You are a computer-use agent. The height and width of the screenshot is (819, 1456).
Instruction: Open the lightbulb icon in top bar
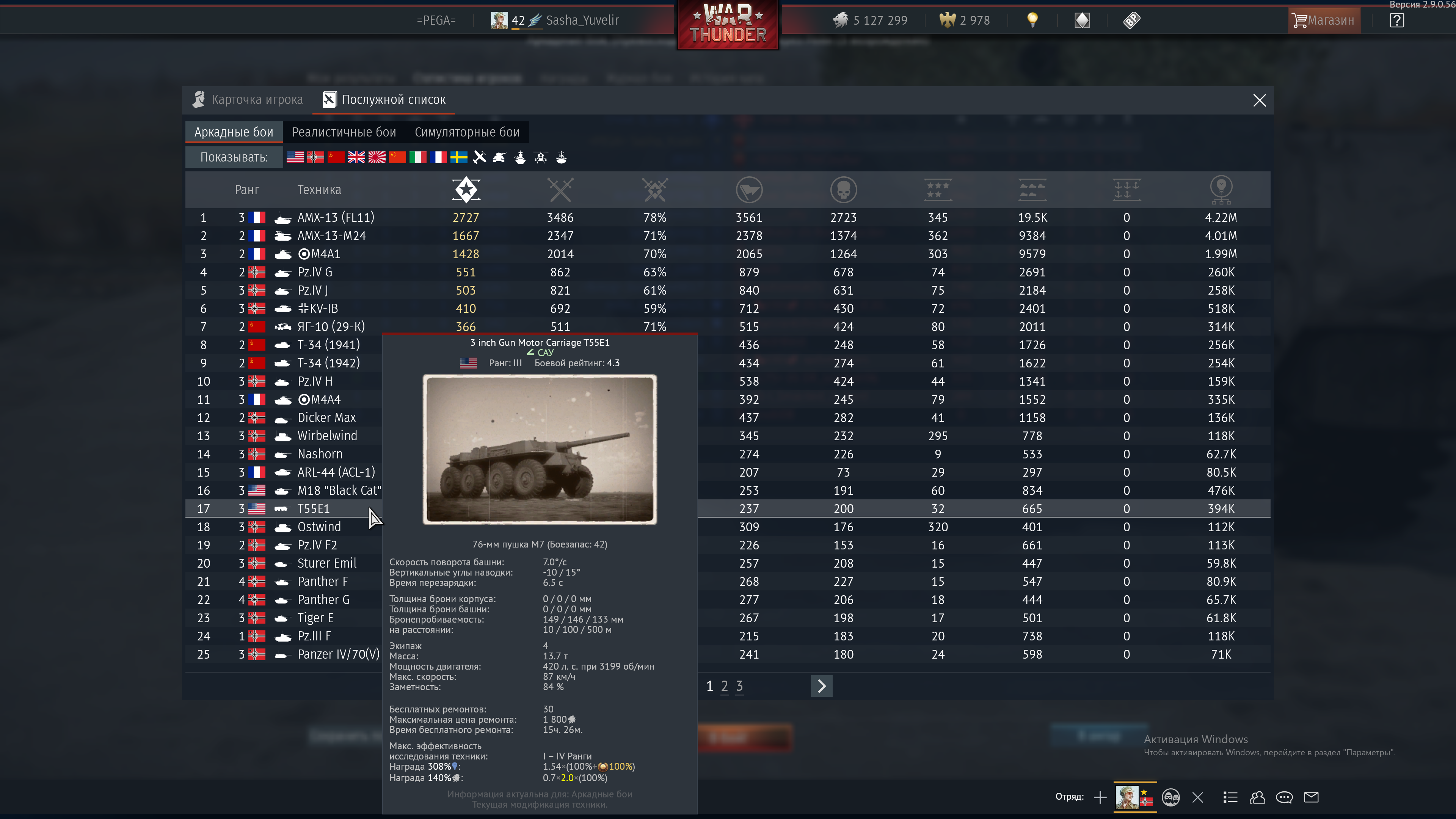[x=1032, y=20]
